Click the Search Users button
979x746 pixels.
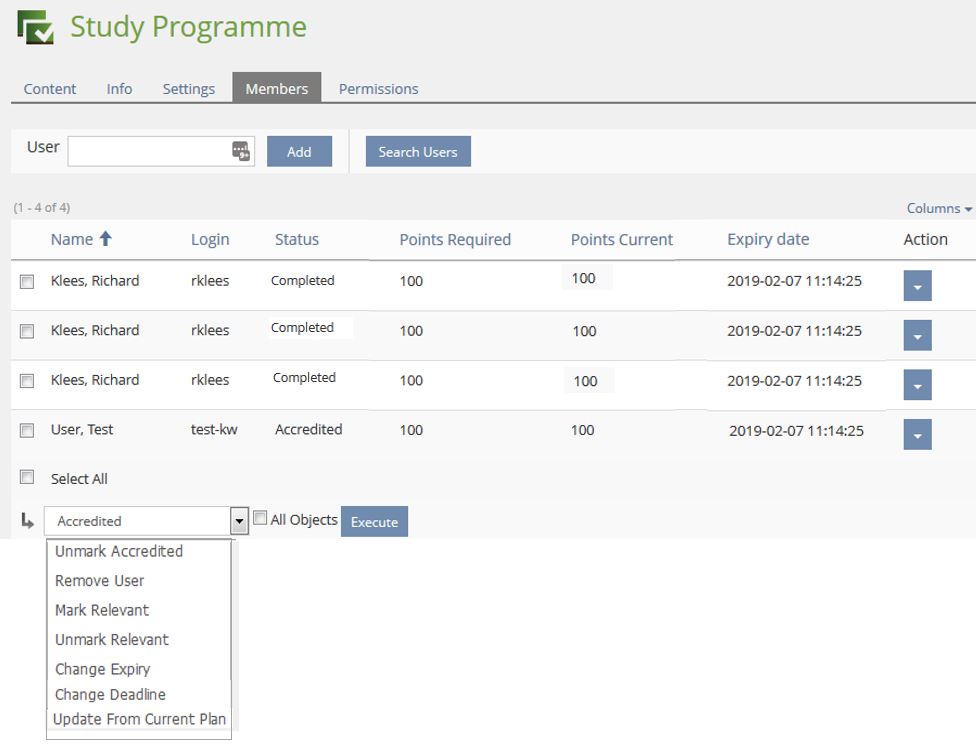(417, 152)
